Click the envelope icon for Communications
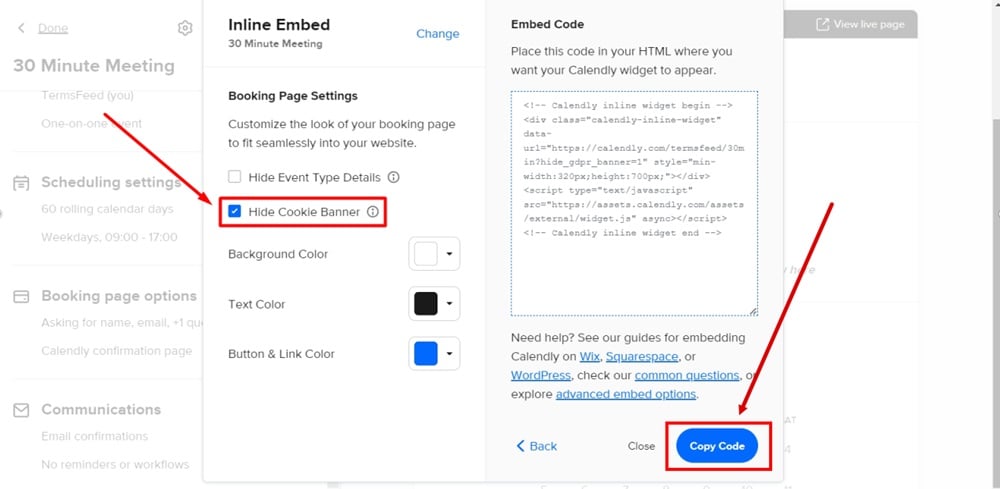This screenshot has height=489, width=1000. pyautogui.click(x=21, y=410)
